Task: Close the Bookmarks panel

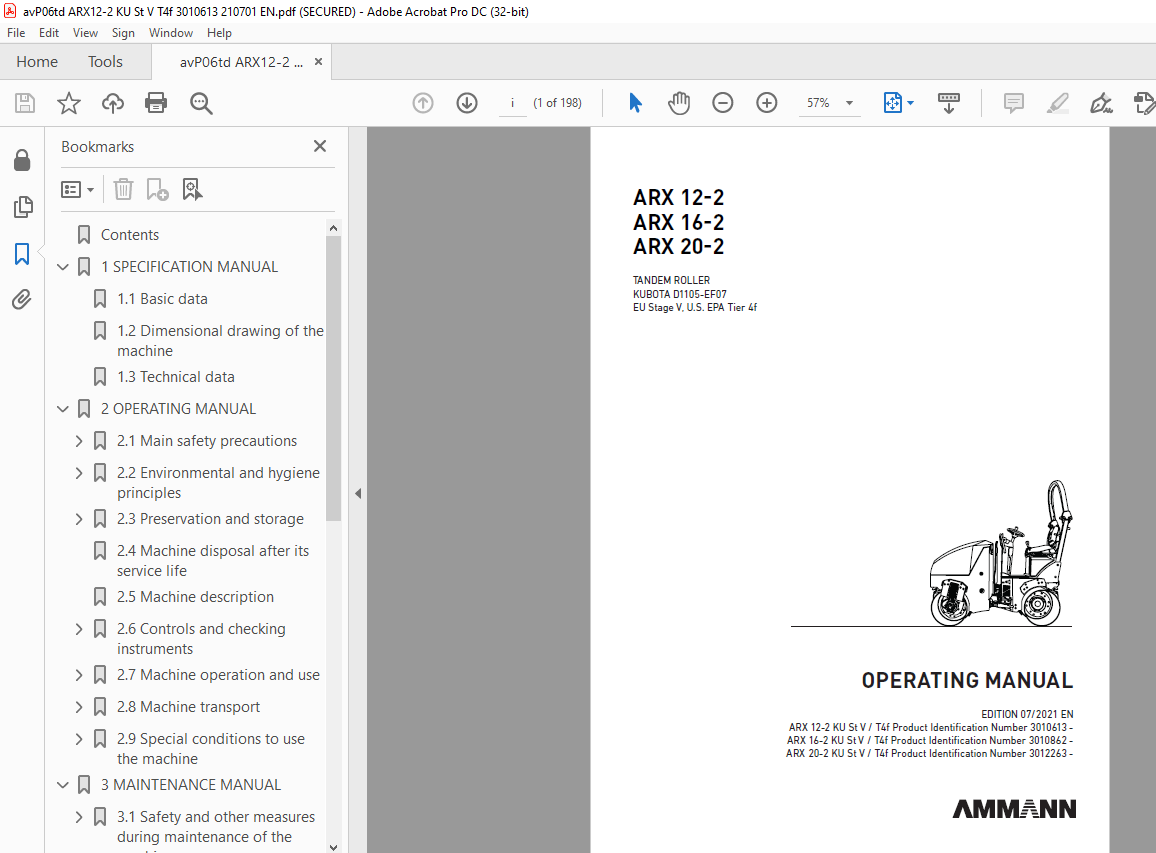Action: click(320, 146)
